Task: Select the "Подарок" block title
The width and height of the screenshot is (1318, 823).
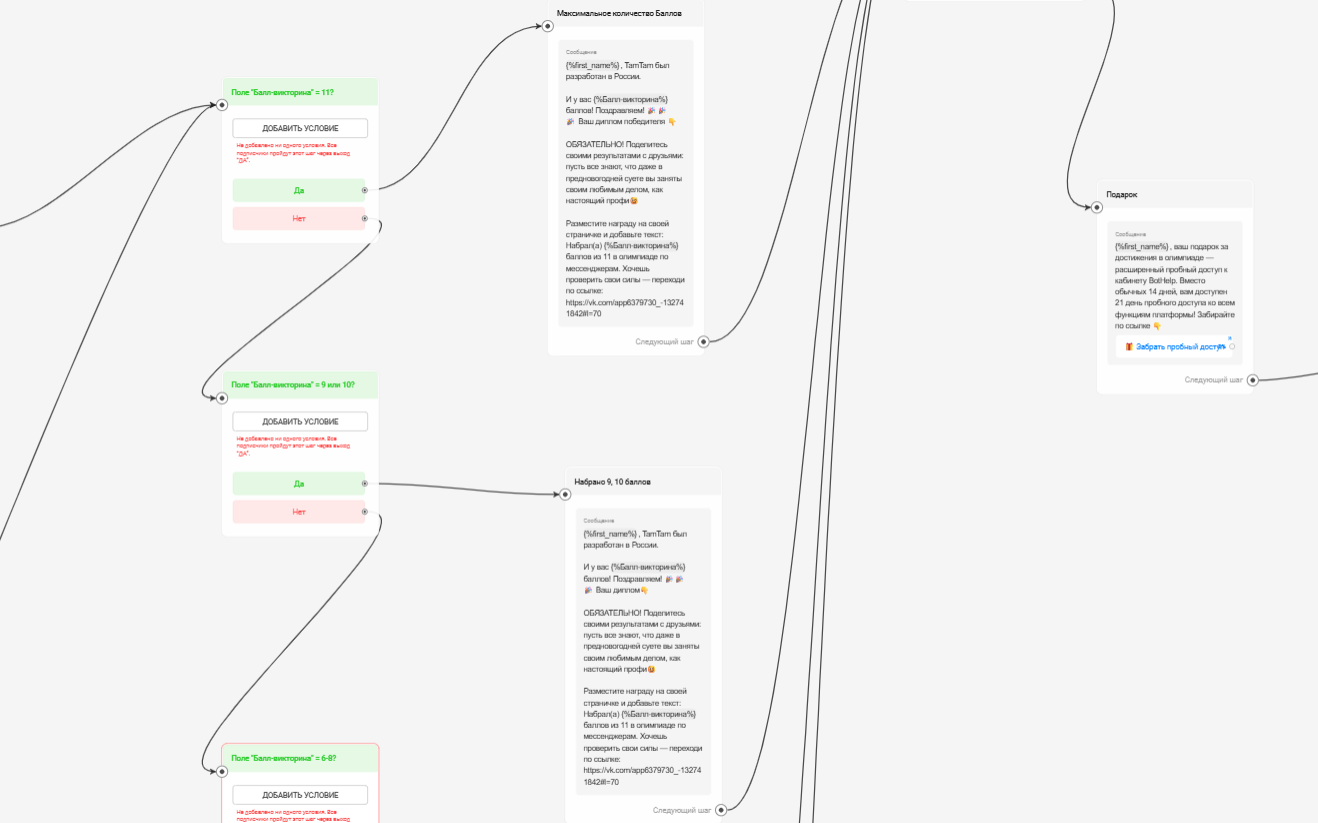Action: pos(1122,195)
